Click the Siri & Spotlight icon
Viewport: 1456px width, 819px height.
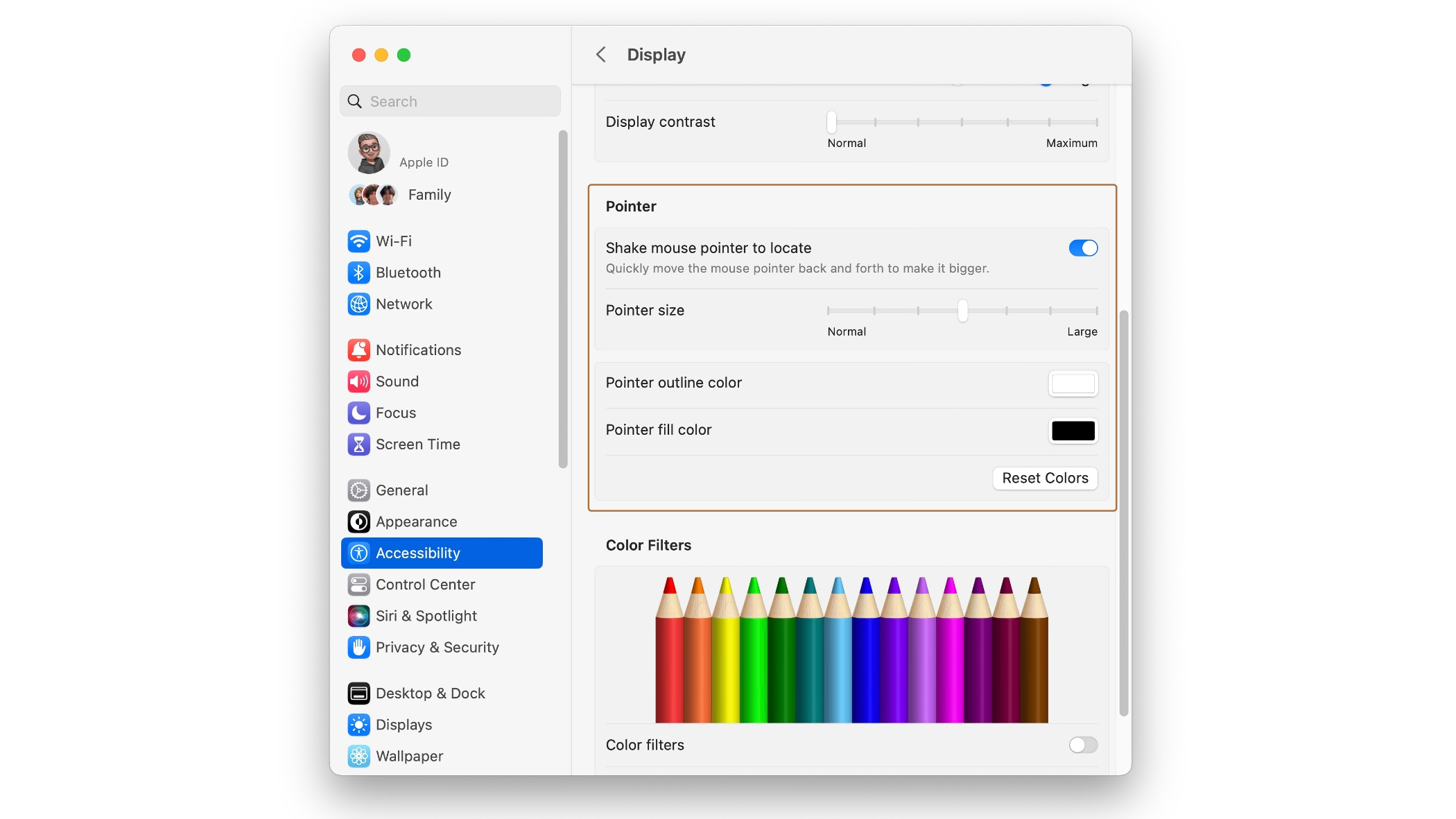point(358,616)
